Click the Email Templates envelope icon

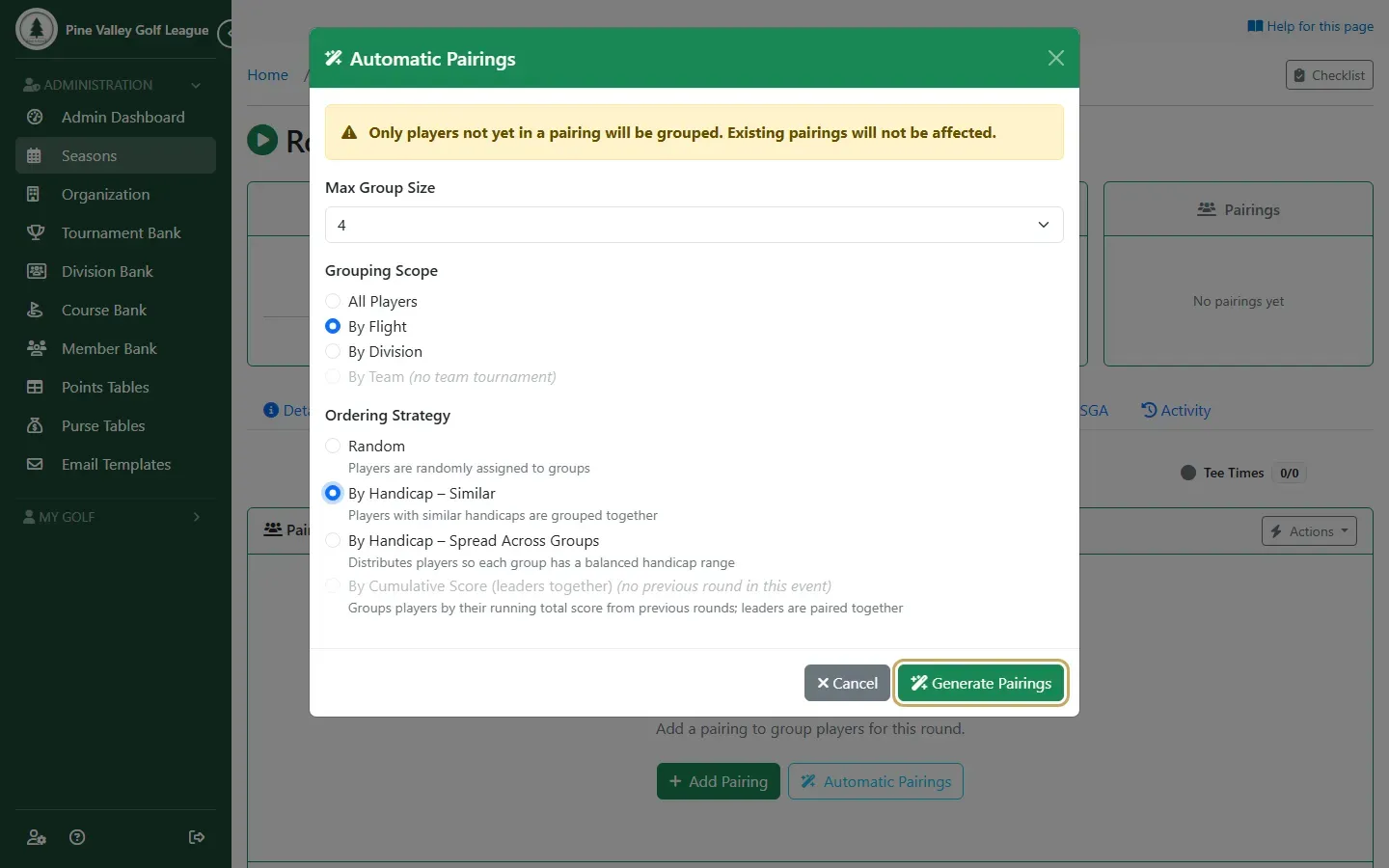coord(35,464)
